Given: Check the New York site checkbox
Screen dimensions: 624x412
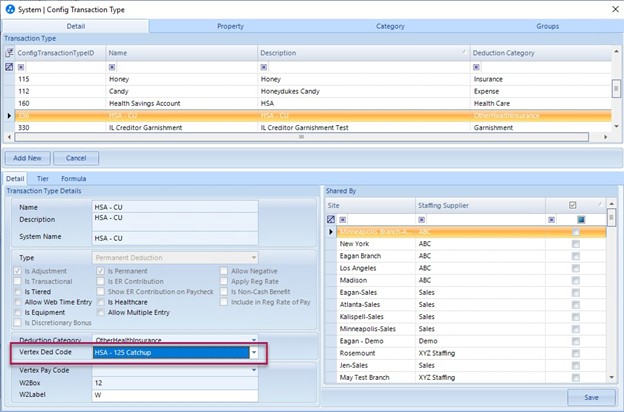Looking at the screenshot, I should pyautogui.click(x=575, y=244).
